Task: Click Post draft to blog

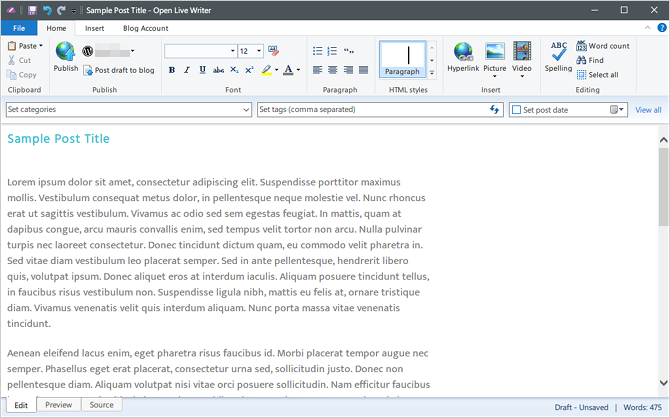Action: (119, 70)
